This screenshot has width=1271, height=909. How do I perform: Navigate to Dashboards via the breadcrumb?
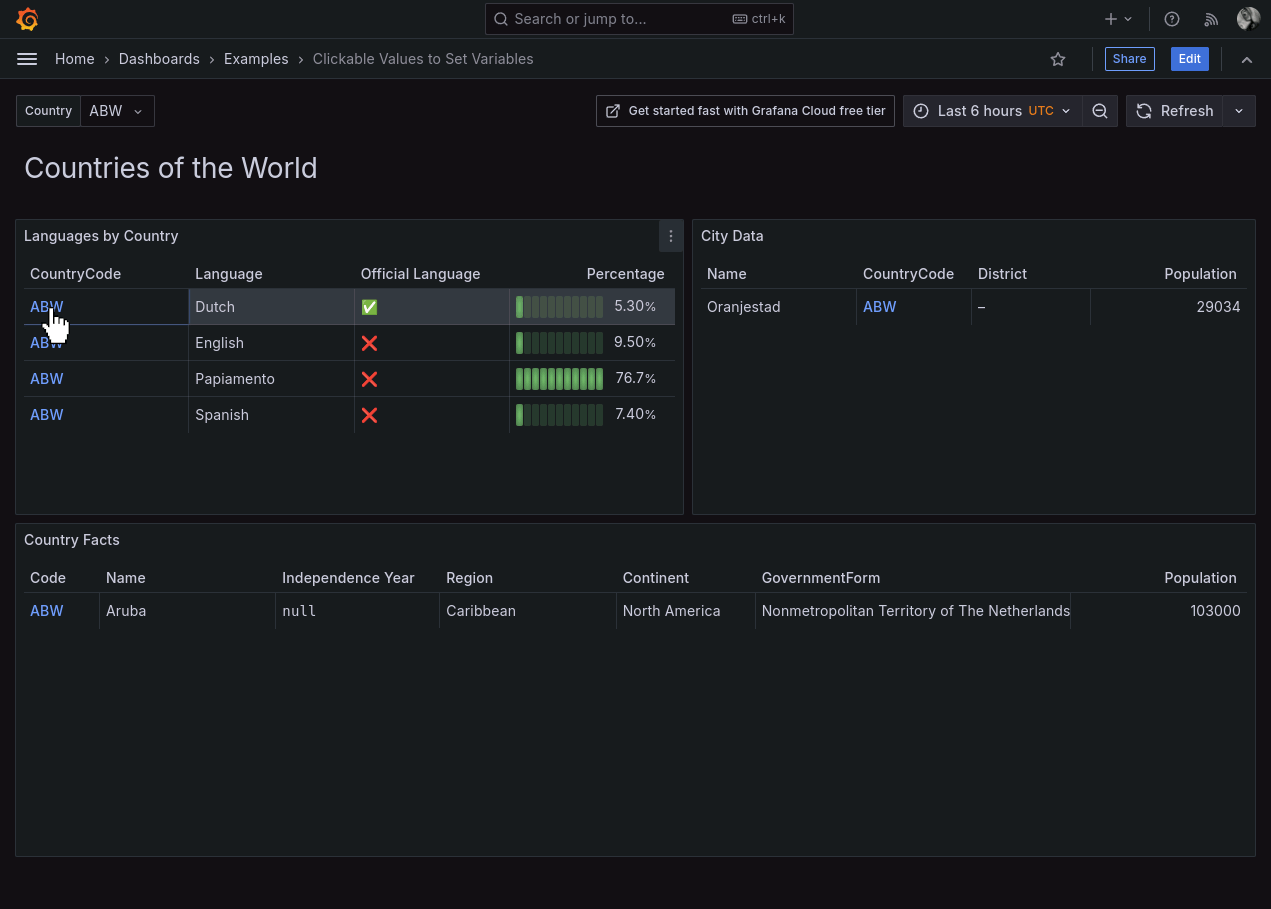(159, 59)
